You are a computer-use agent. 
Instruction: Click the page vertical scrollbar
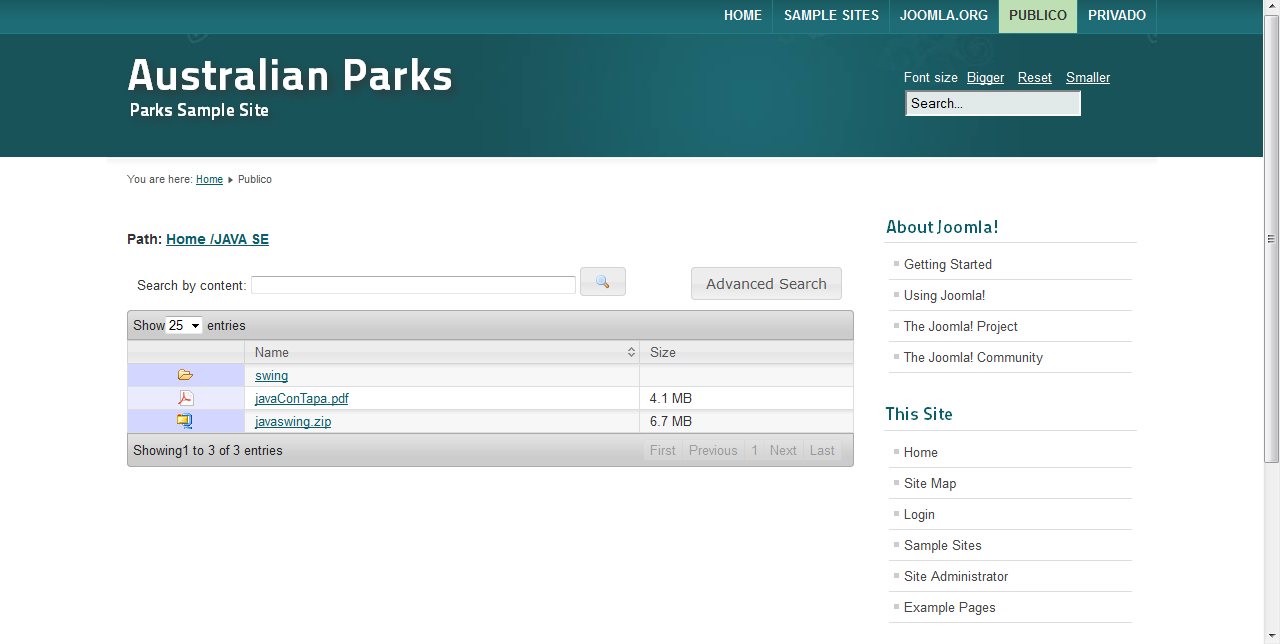click(1271, 239)
